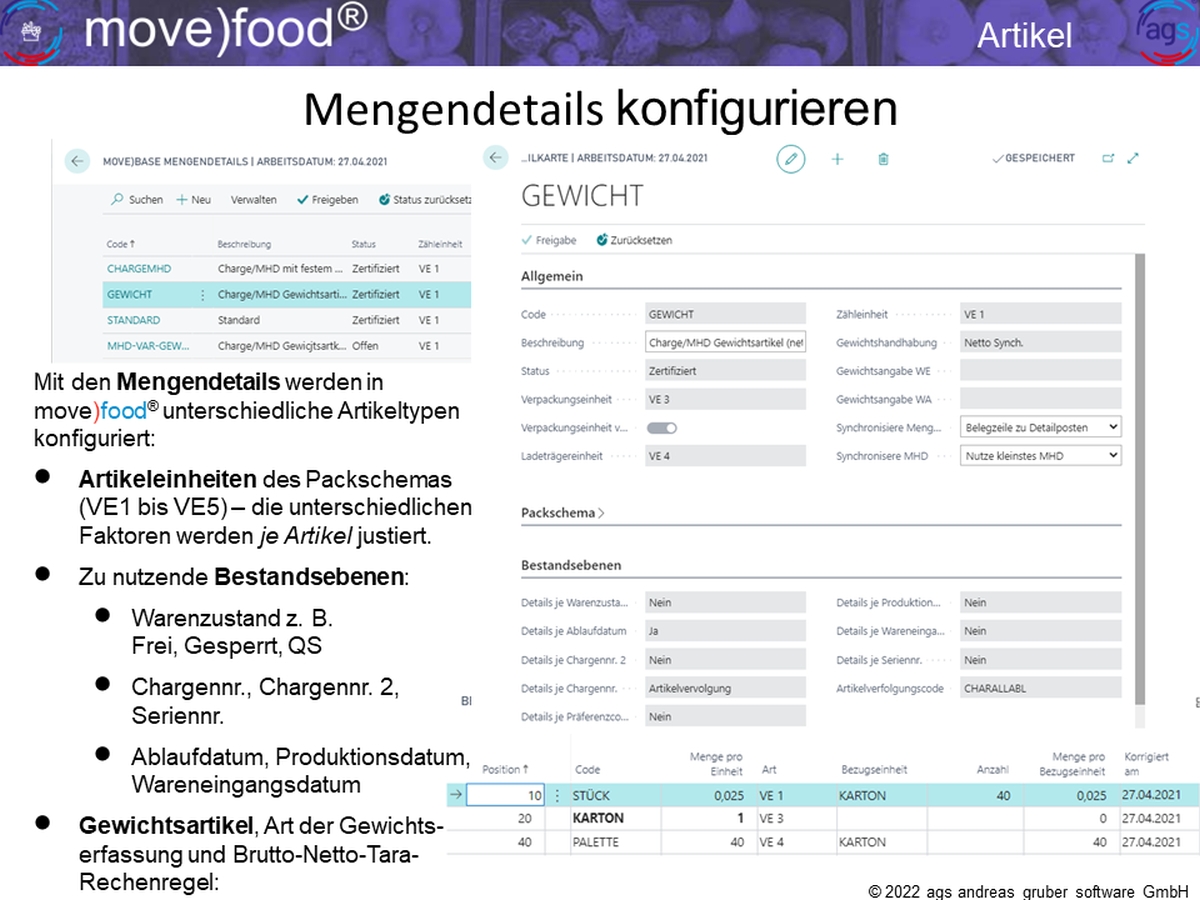Click the Verpackungseinheit field VE 3

[x=726, y=399]
